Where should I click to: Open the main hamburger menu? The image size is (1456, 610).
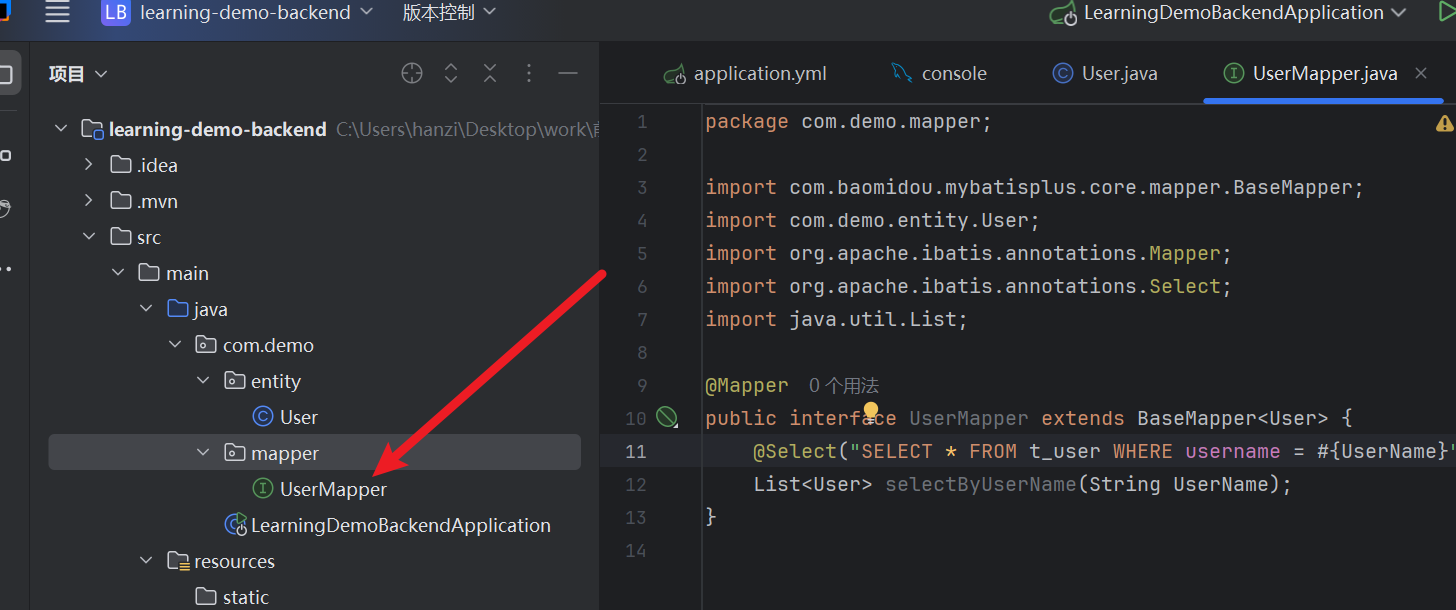(x=58, y=13)
